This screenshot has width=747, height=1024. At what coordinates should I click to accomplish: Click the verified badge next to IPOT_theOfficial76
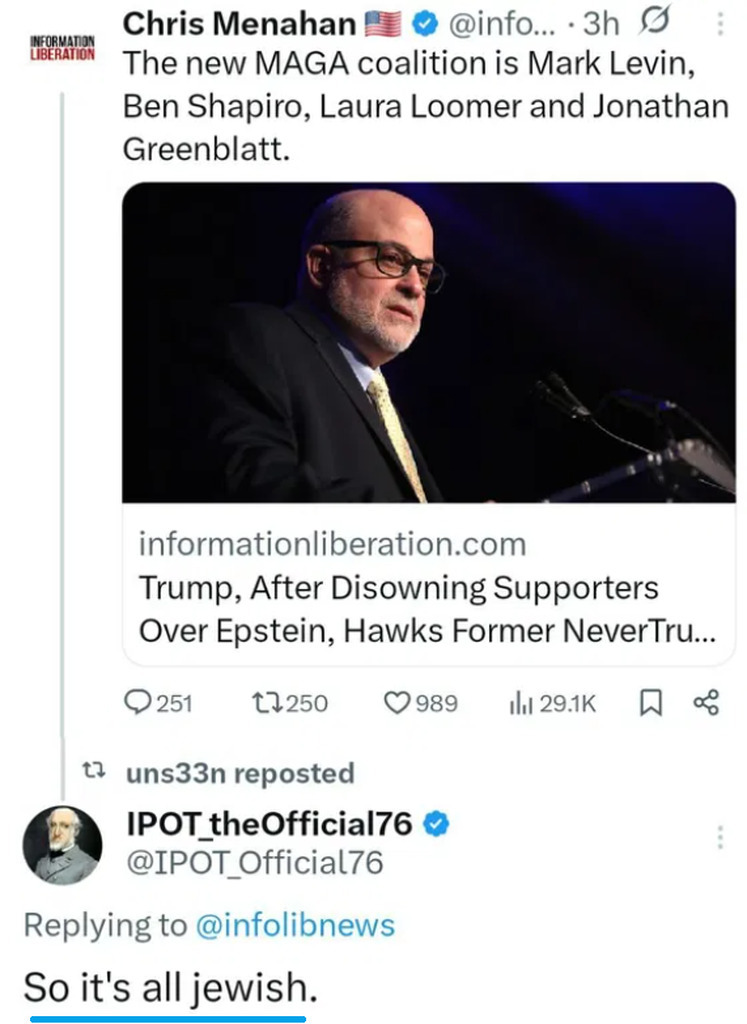click(x=437, y=825)
